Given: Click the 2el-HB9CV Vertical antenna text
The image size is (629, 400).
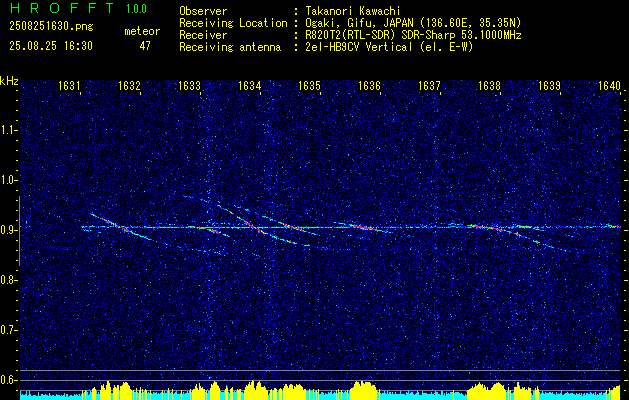Looking at the screenshot, I should (389, 47).
